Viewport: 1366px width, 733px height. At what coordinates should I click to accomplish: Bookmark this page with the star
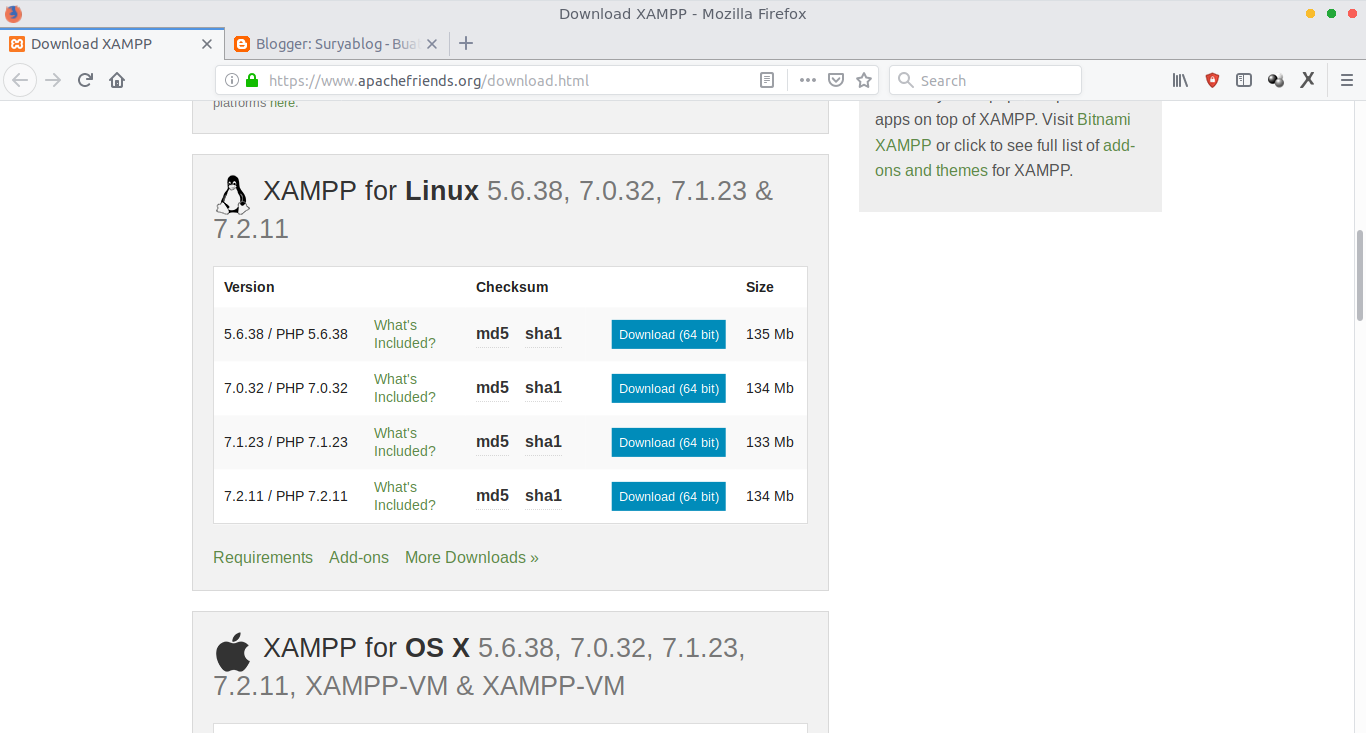click(x=864, y=80)
